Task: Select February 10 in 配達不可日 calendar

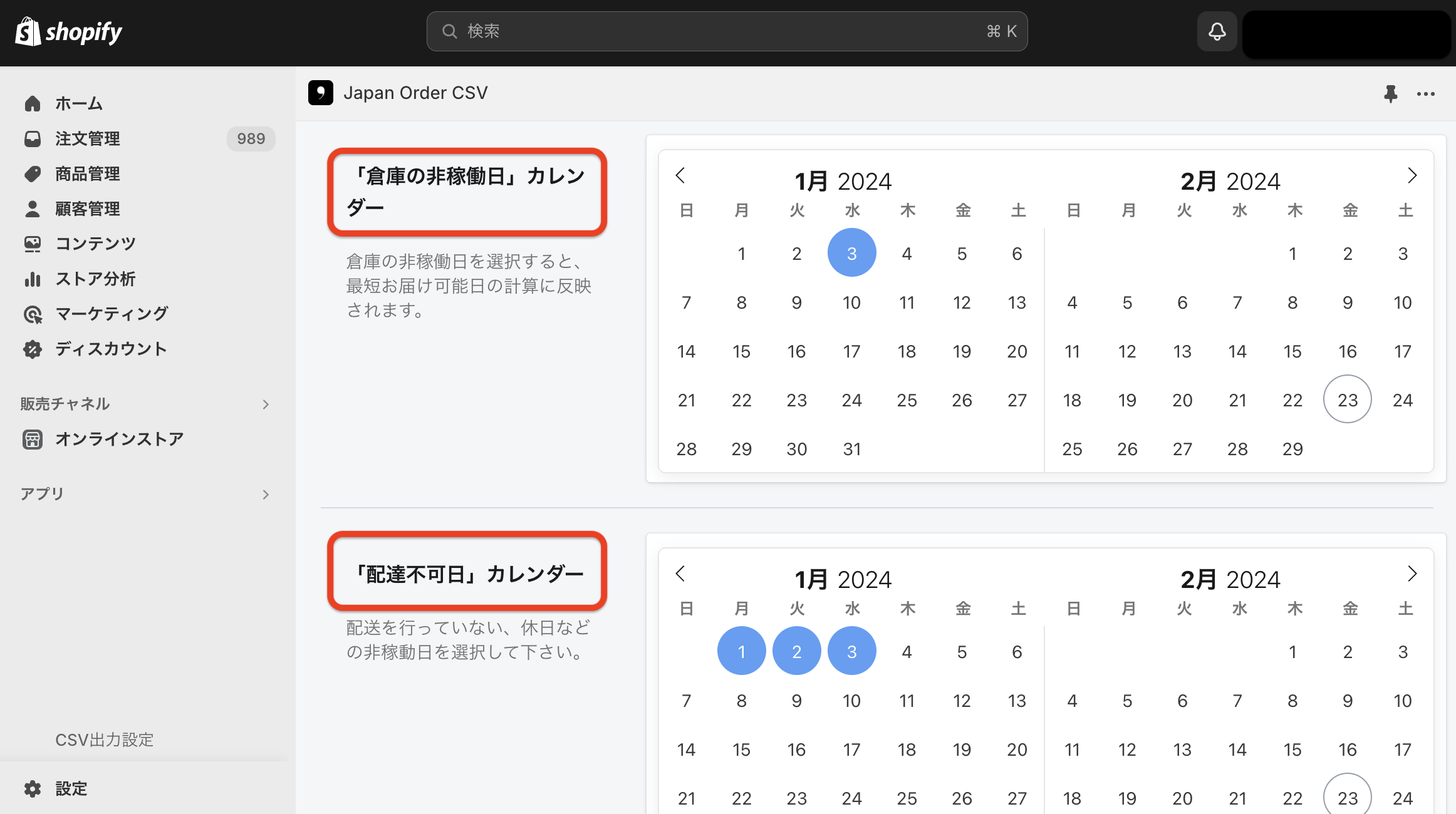Action: tap(1403, 700)
